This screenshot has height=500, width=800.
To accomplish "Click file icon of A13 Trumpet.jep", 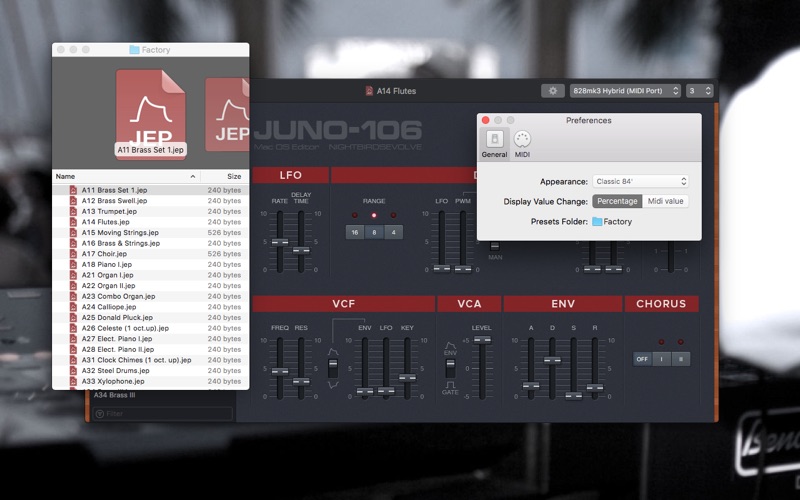I will click(x=73, y=211).
